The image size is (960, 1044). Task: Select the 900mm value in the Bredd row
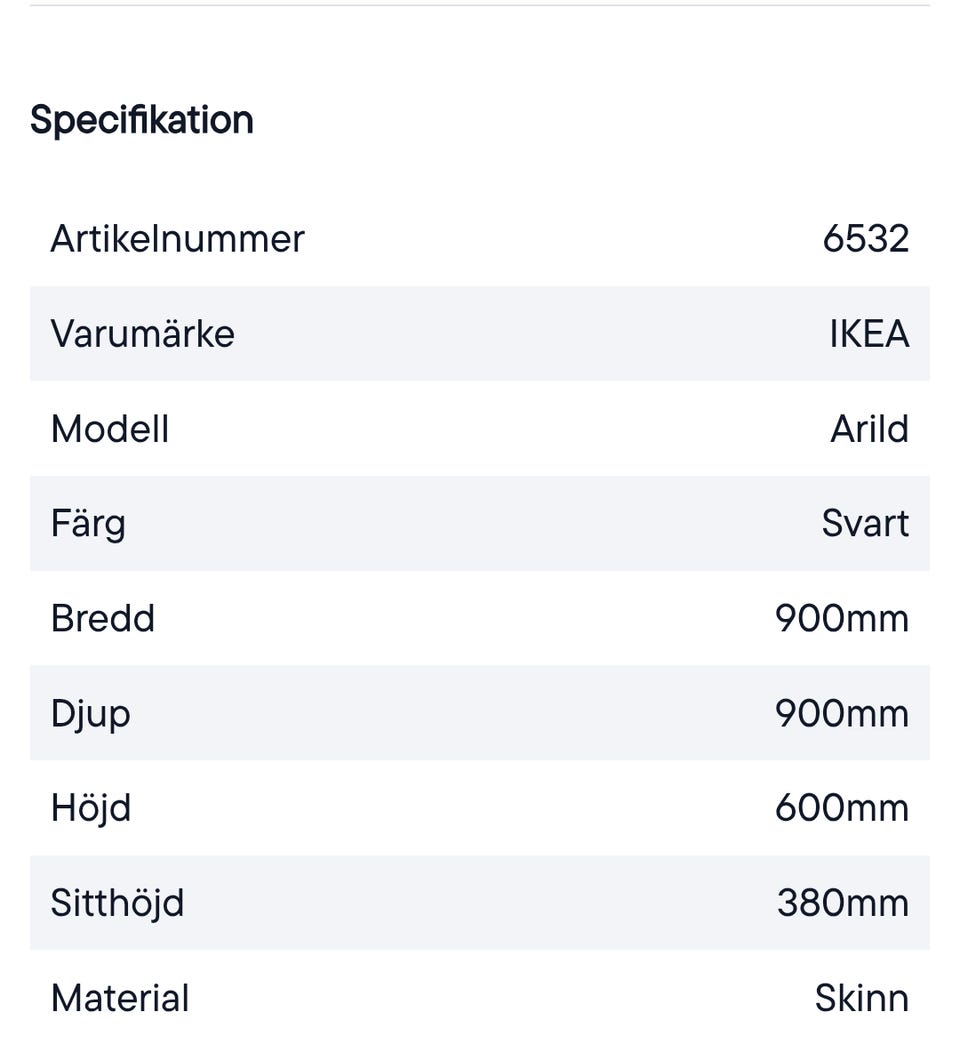pos(841,619)
